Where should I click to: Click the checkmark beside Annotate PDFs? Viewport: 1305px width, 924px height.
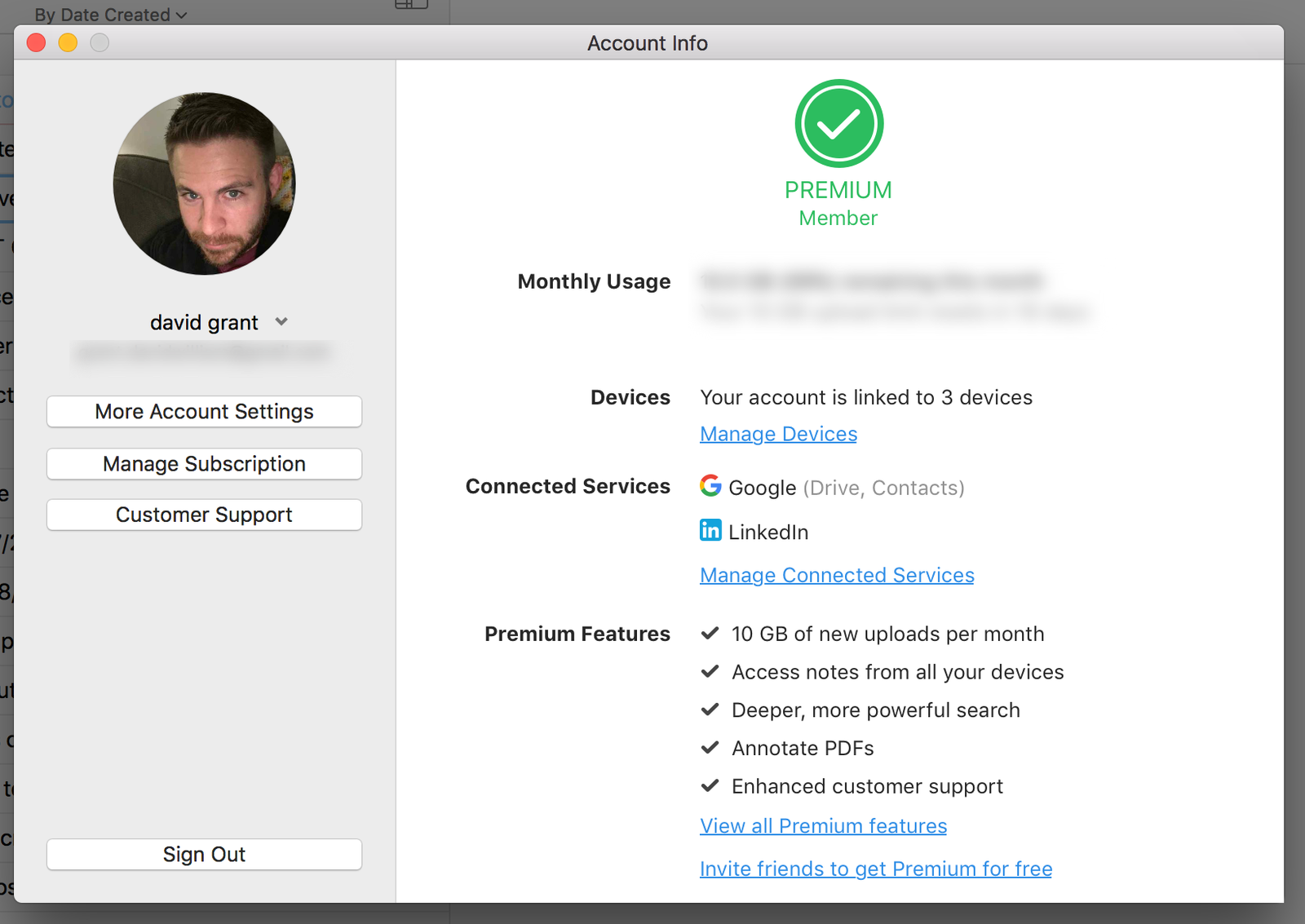point(710,748)
